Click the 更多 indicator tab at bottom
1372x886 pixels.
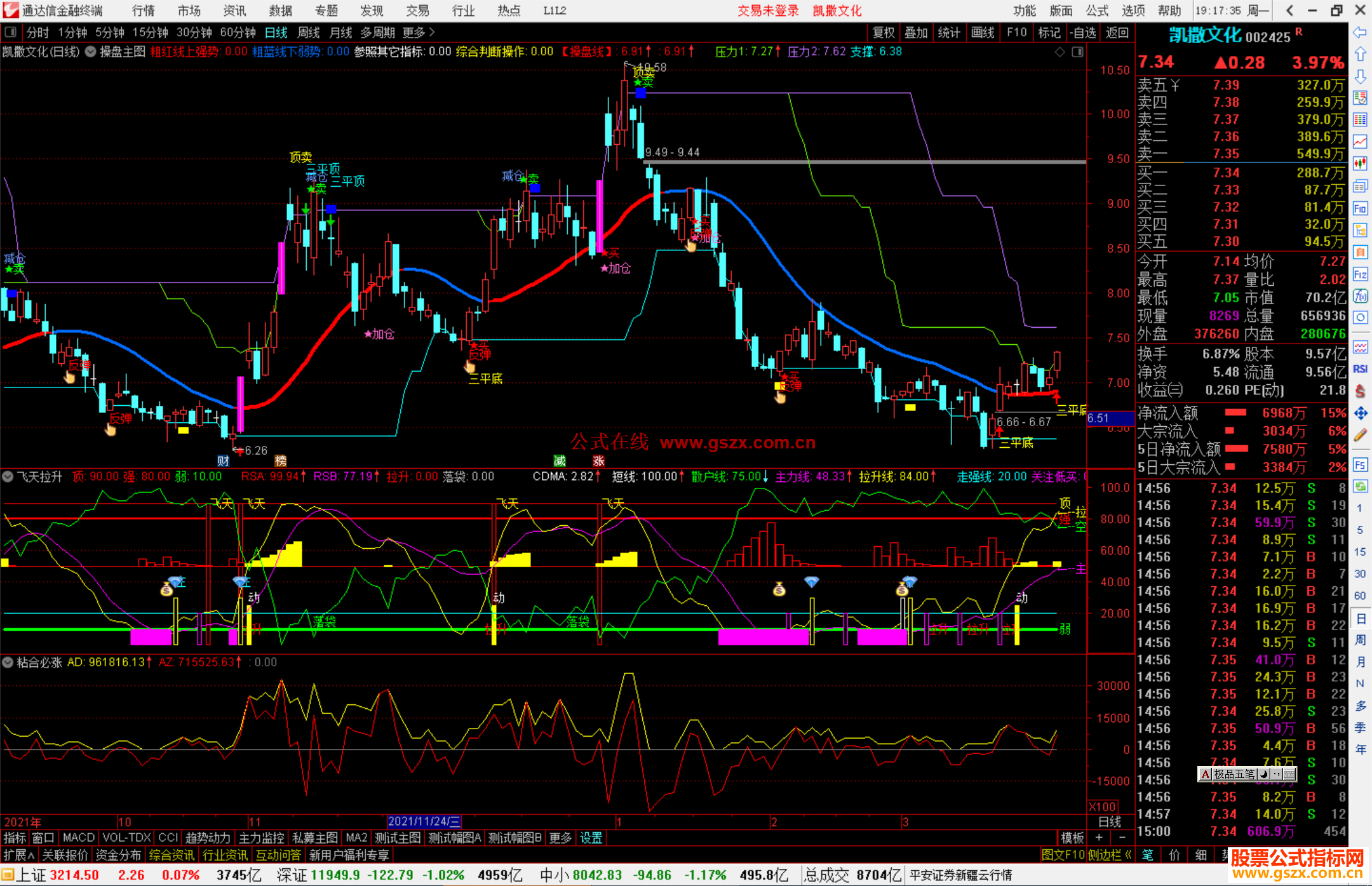point(560,838)
